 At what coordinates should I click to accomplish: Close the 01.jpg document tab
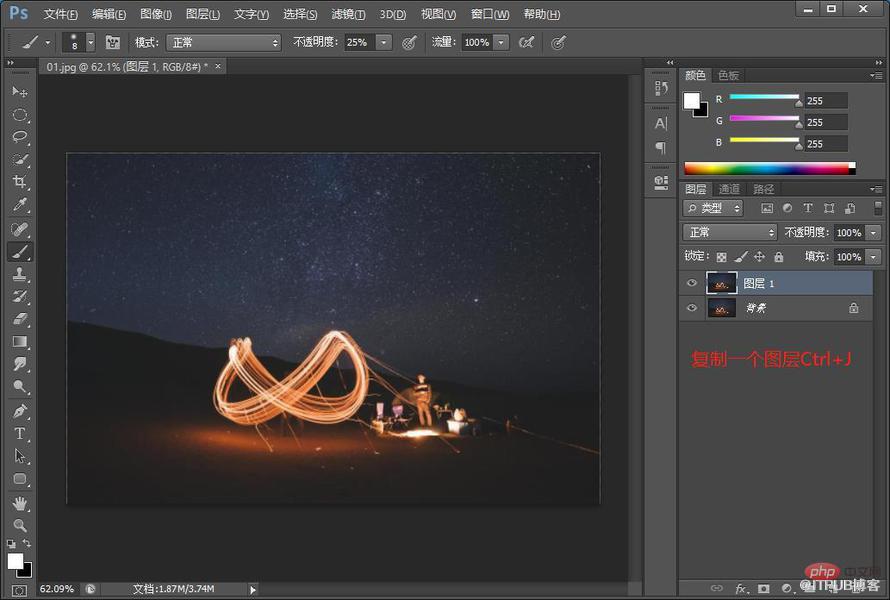pyautogui.click(x=218, y=66)
